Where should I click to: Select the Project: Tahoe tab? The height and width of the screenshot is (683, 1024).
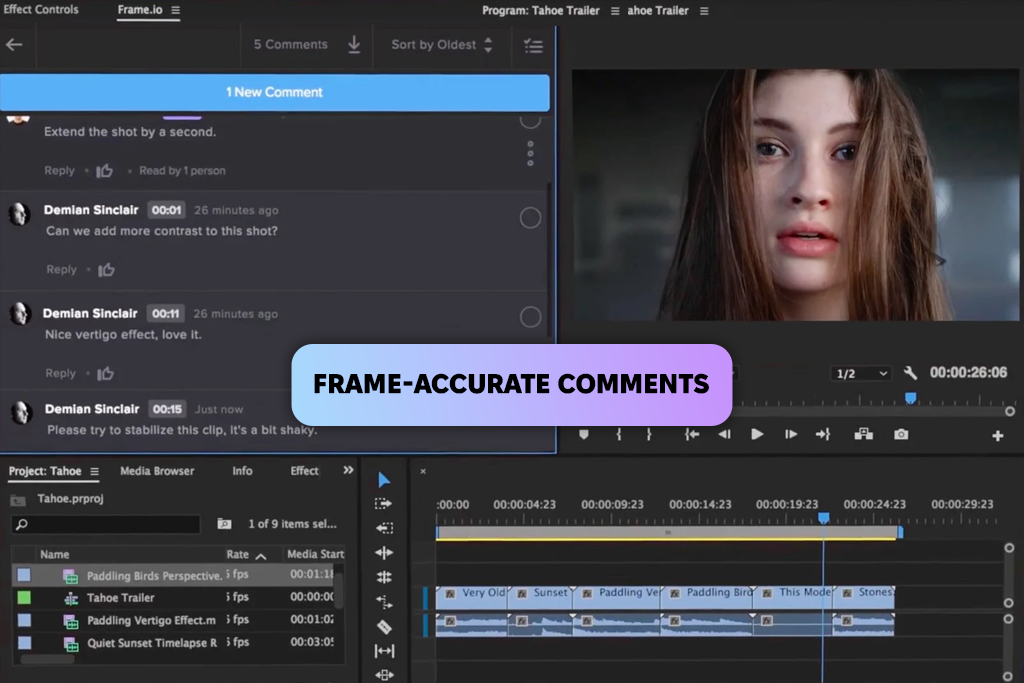coord(45,471)
